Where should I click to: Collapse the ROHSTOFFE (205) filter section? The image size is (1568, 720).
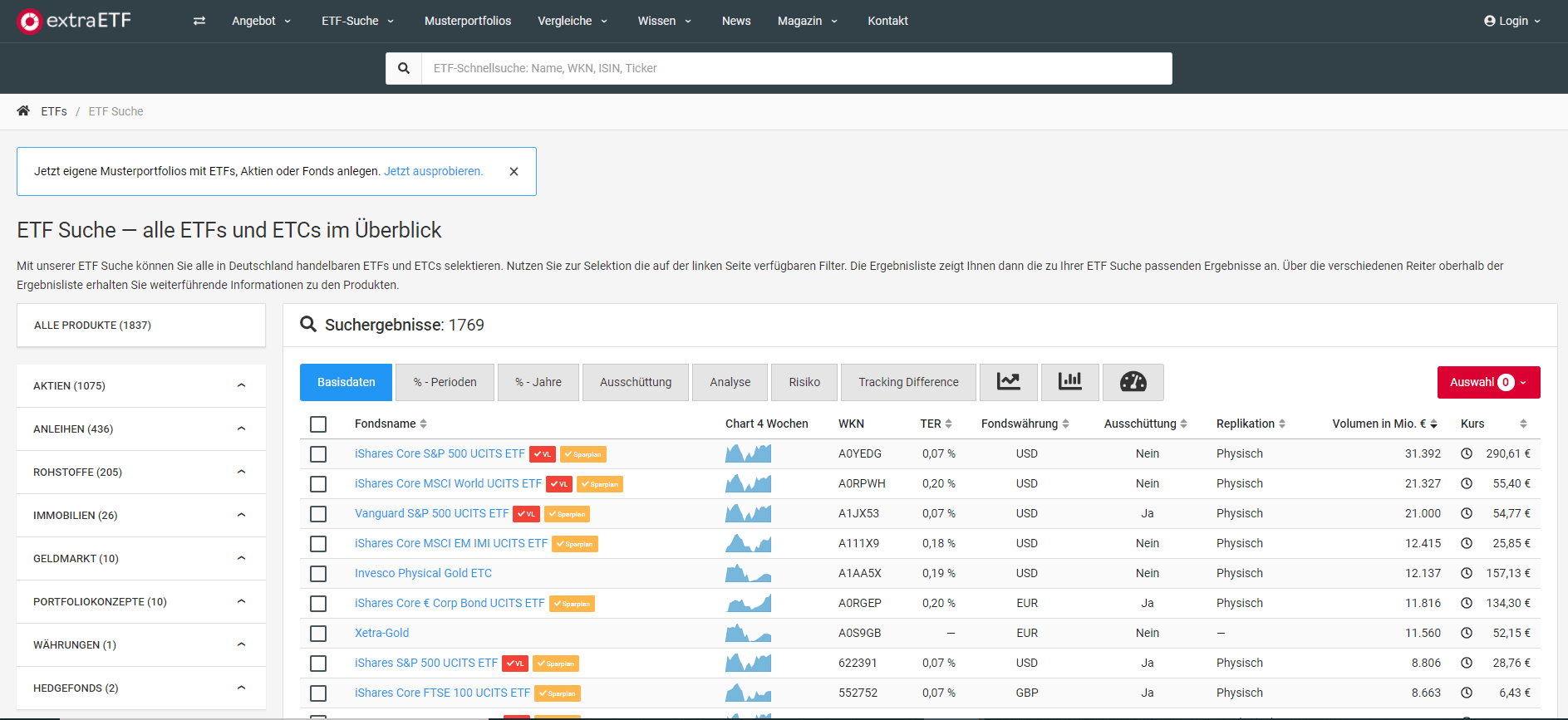pyautogui.click(x=141, y=472)
